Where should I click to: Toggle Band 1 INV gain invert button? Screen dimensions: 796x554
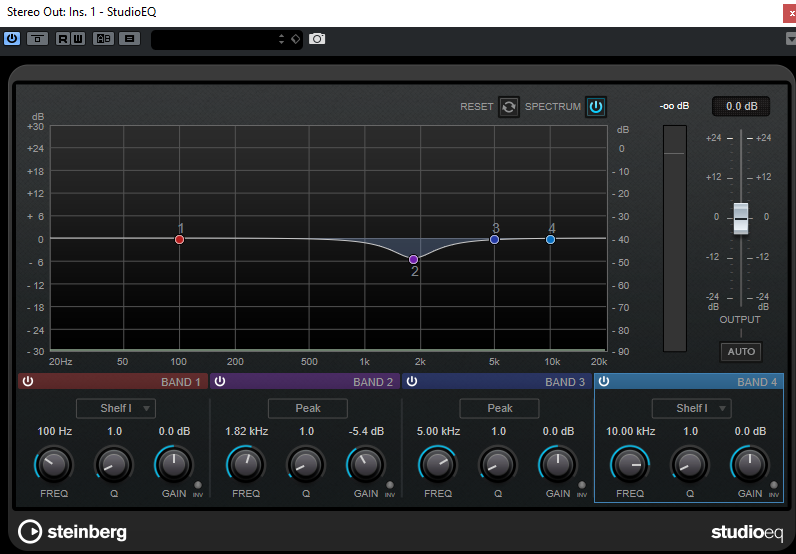(198, 485)
